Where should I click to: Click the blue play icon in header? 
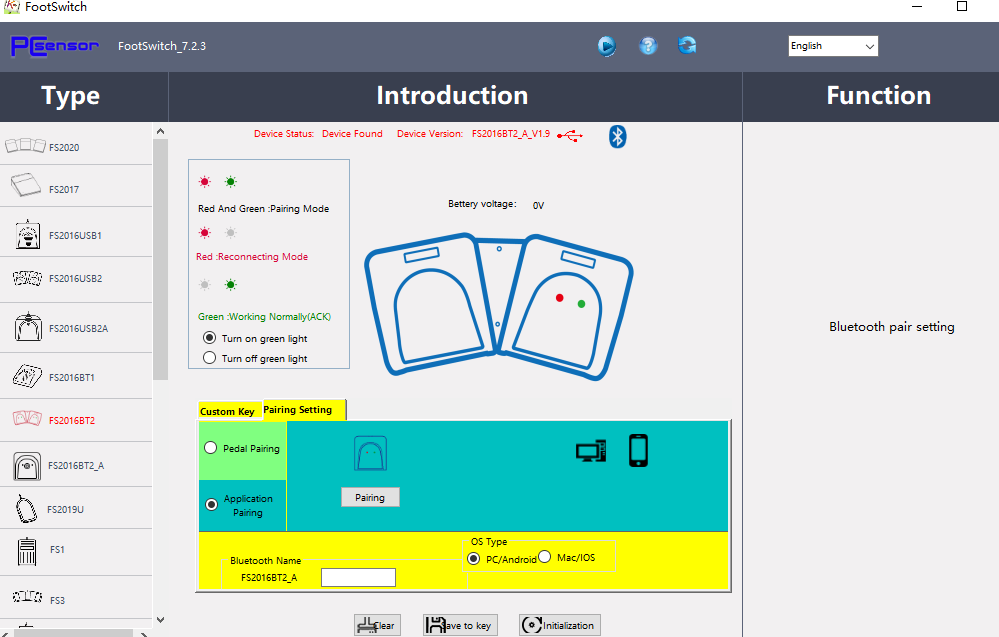tap(607, 46)
